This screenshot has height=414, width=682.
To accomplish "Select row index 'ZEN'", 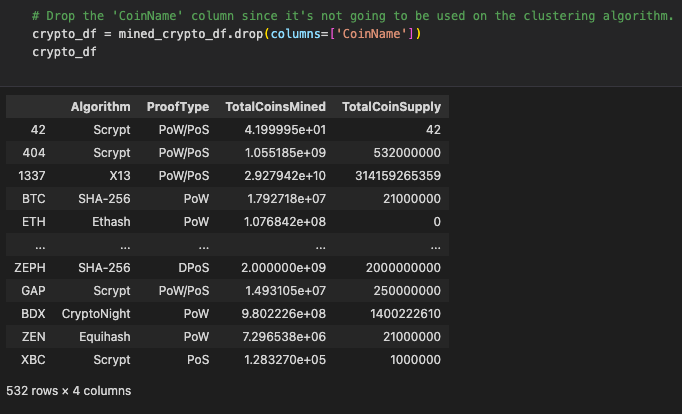I will click(x=33, y=337).
